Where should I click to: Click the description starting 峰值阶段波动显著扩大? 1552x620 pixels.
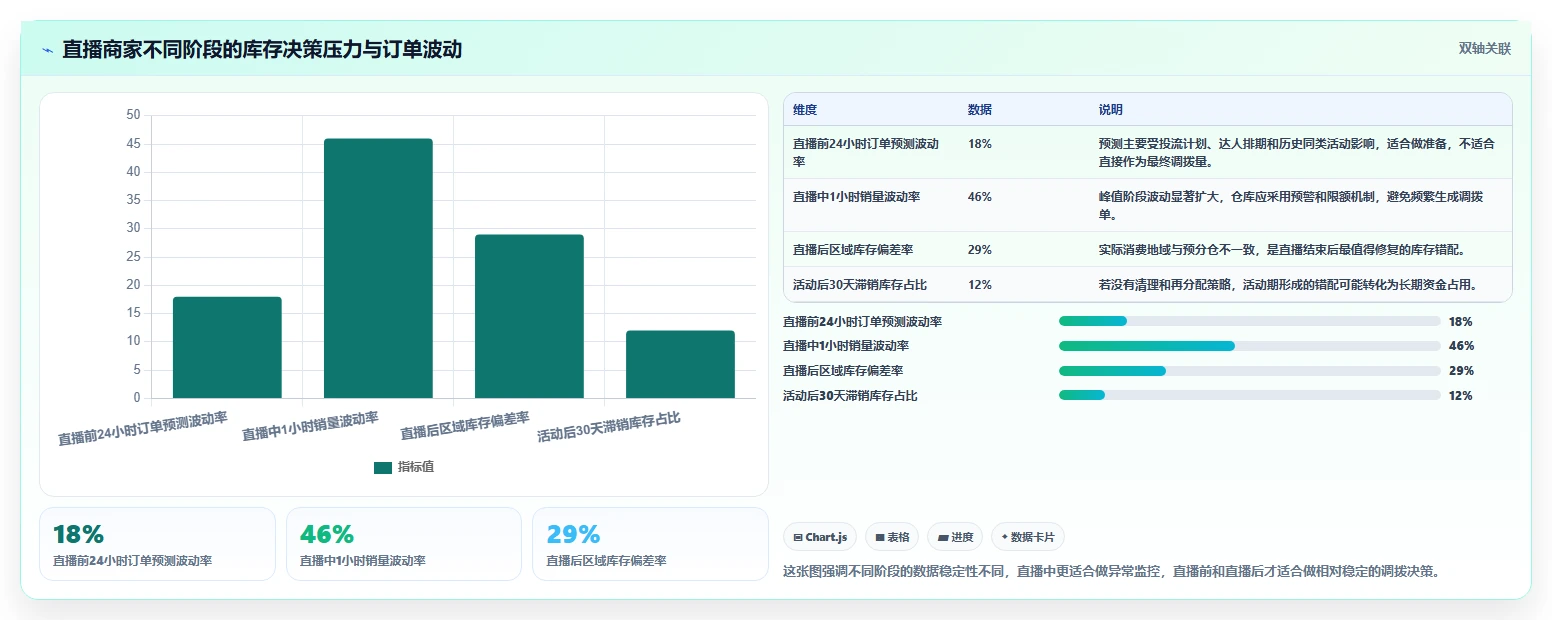point(1291,205)
